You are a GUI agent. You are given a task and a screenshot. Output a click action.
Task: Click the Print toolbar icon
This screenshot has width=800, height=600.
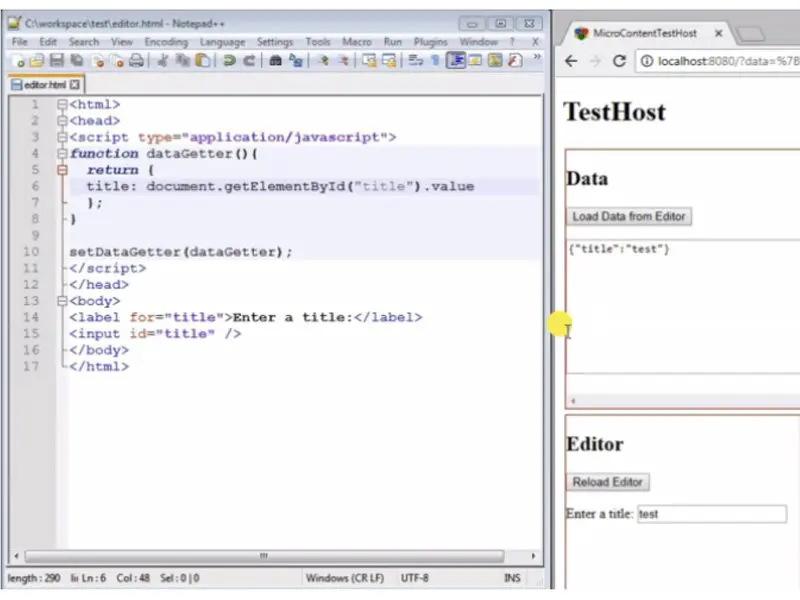click(x=134, y=61)
